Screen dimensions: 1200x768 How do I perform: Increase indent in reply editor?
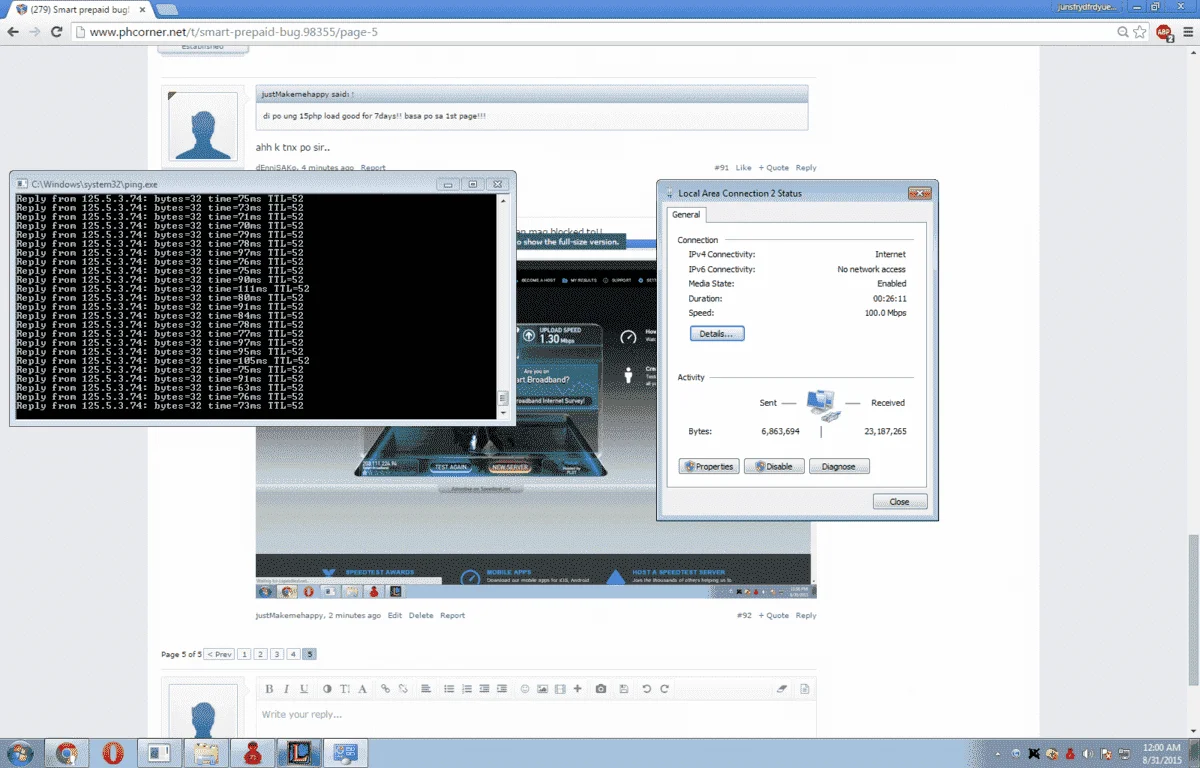(501, 689)
